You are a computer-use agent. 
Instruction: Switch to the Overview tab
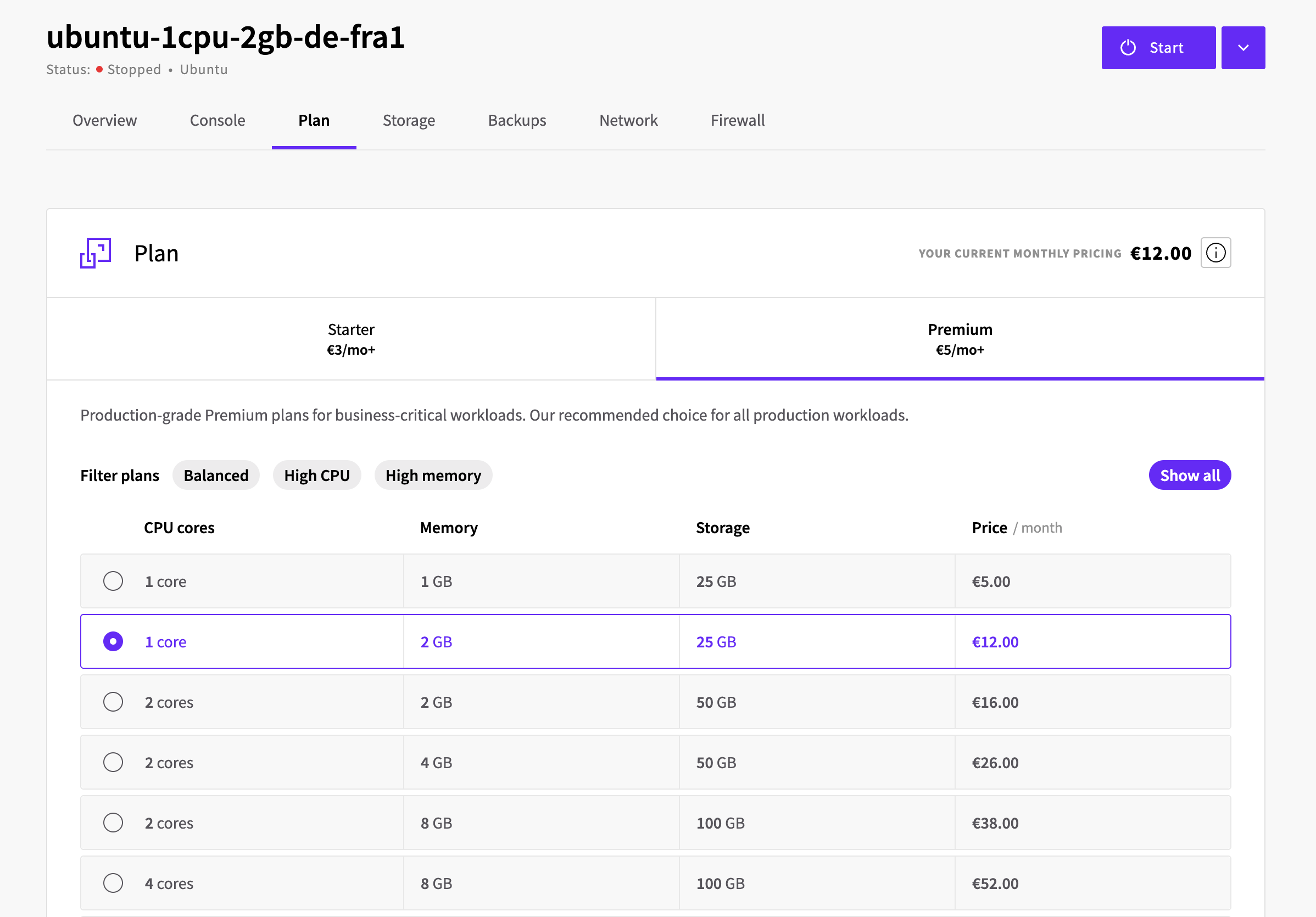(104, 120)
